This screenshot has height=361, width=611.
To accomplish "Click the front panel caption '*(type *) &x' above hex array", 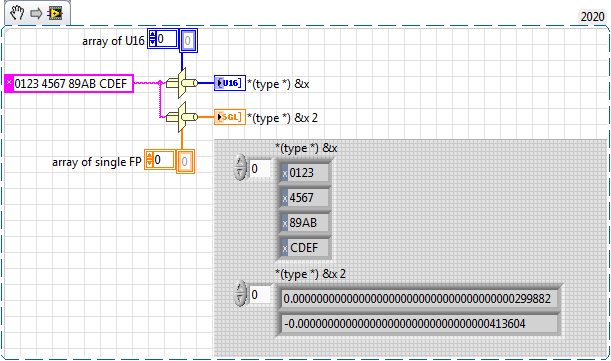I will coord(306,148).
